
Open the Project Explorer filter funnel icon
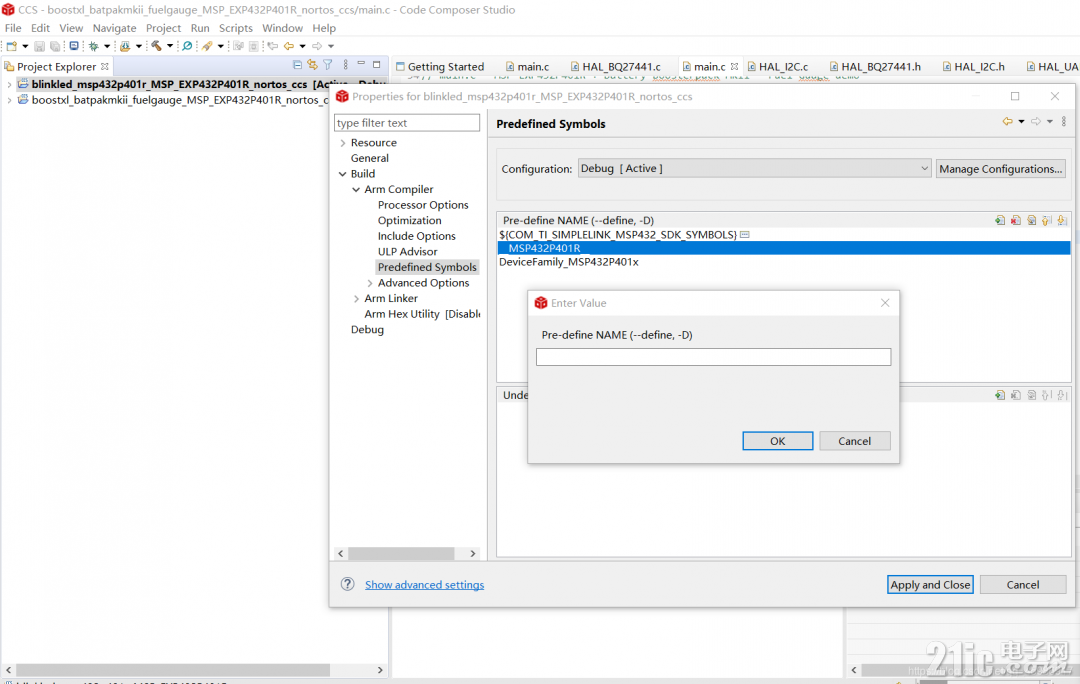click(x=328, y=65)
